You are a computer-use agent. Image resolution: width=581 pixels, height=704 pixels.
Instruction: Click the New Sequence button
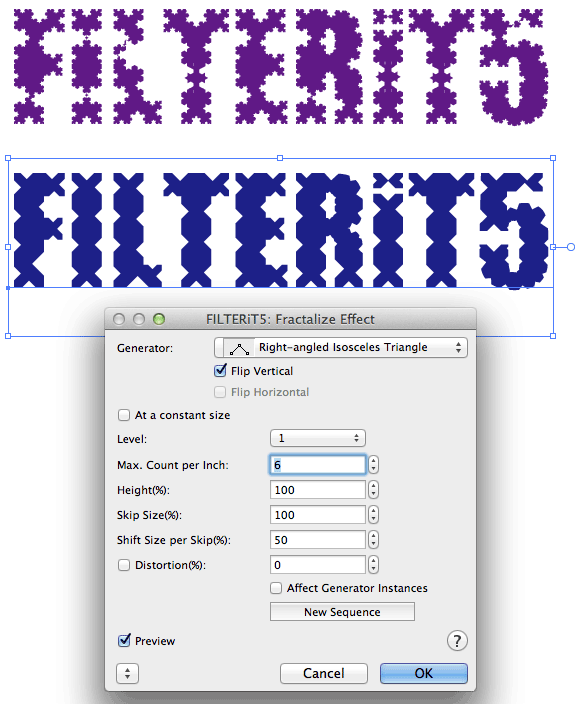[x=342, y=612]
